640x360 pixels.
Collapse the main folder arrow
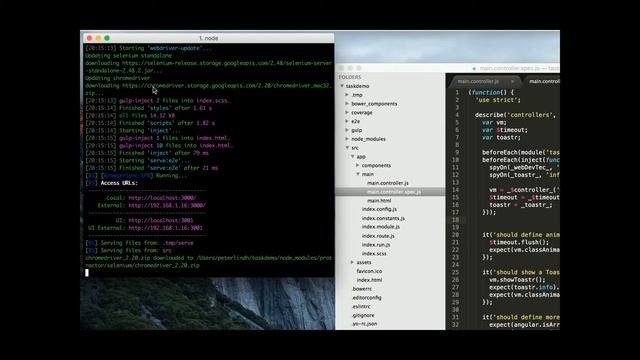click(358, 174)
